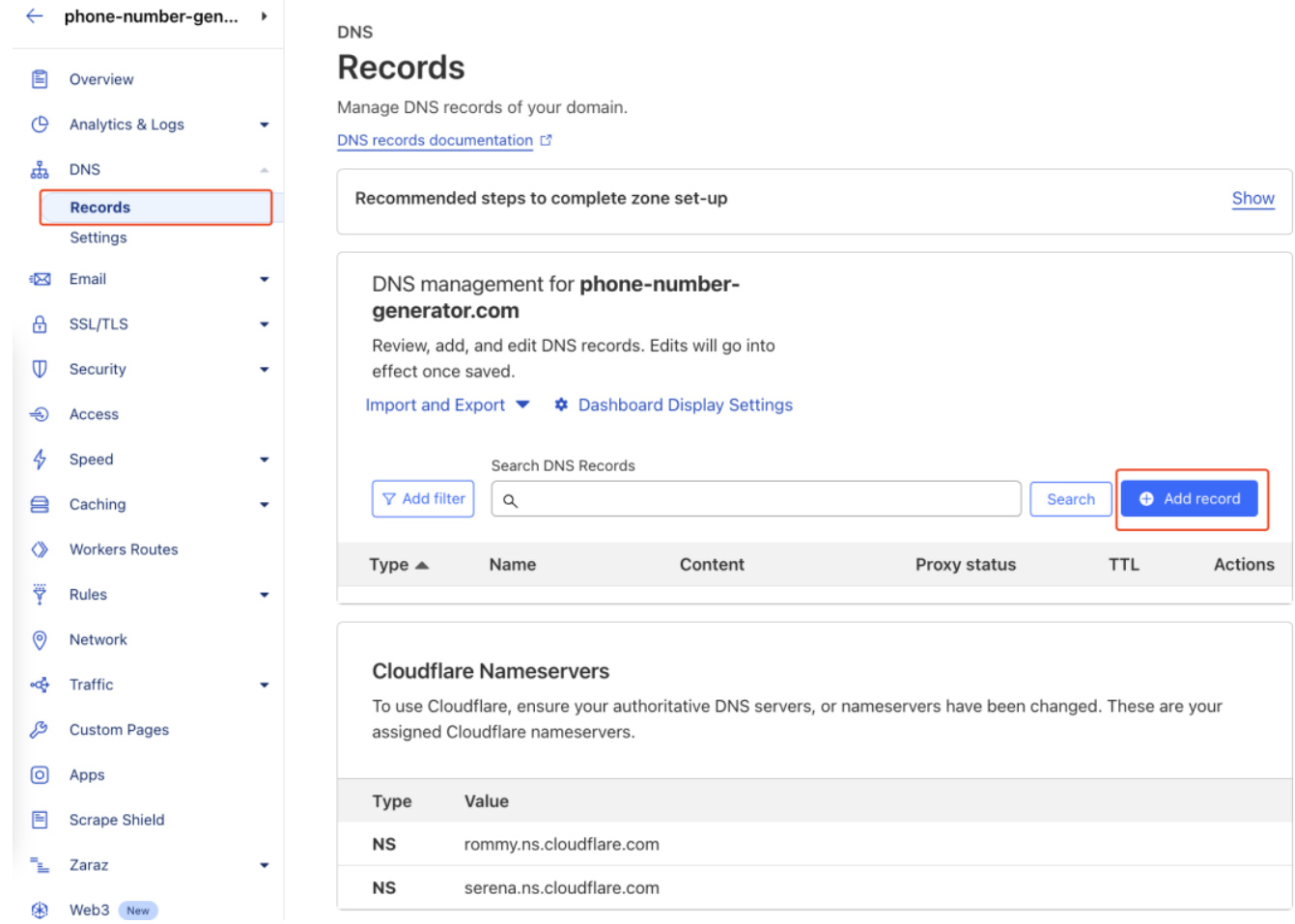Viewport: 1295px width, 924px height.
Task: Click the Scrape Shield document icon
Action: [40, 820]
